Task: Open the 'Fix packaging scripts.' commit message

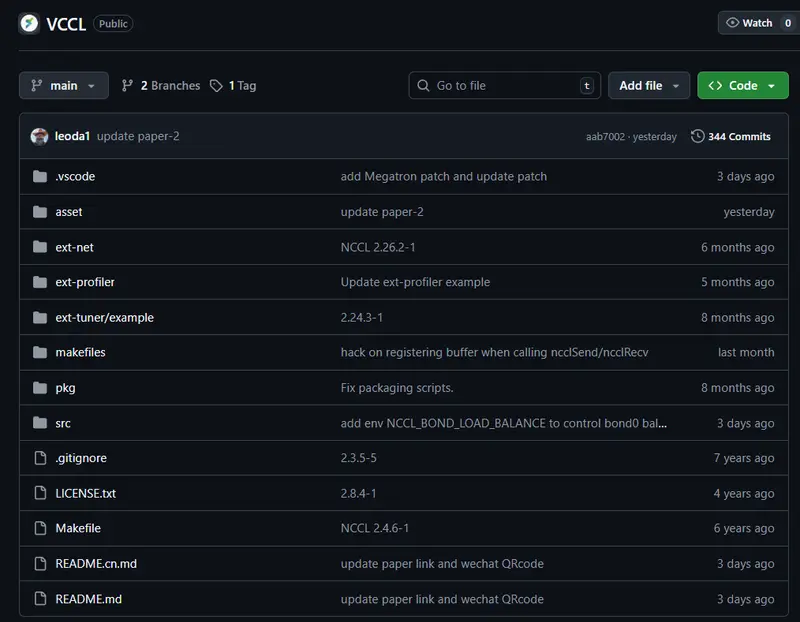Action: 396,388
